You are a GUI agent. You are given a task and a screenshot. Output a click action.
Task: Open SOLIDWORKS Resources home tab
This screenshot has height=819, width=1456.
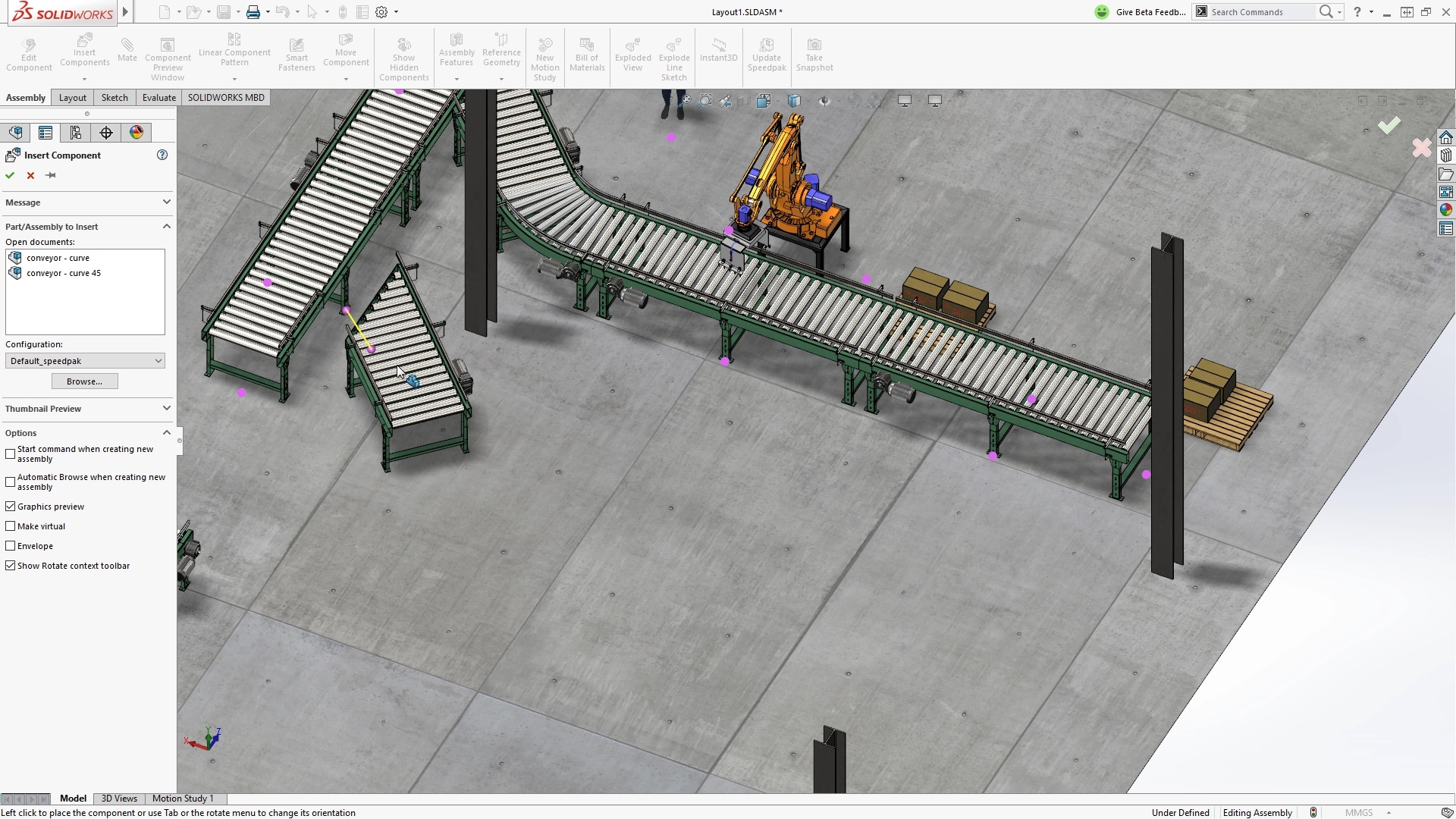1446,137
